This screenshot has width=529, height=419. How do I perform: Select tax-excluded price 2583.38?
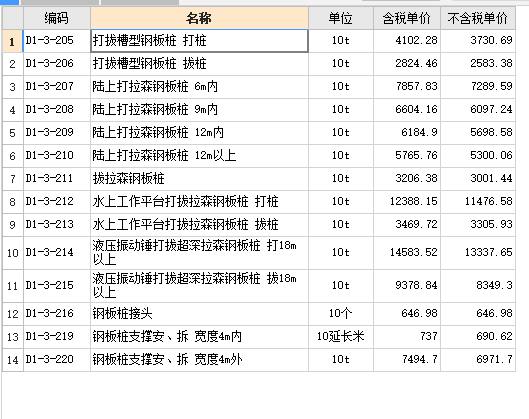click(478, 64)
